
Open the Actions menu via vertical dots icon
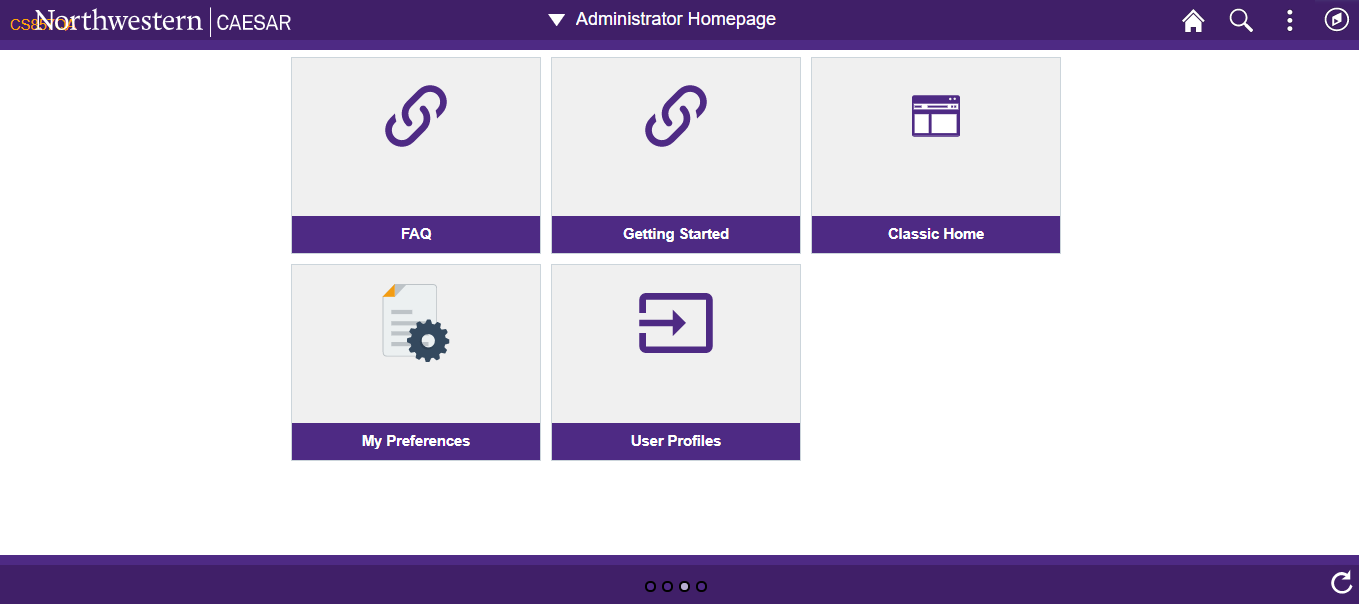pyautogui.click(x=1289, y=20)
